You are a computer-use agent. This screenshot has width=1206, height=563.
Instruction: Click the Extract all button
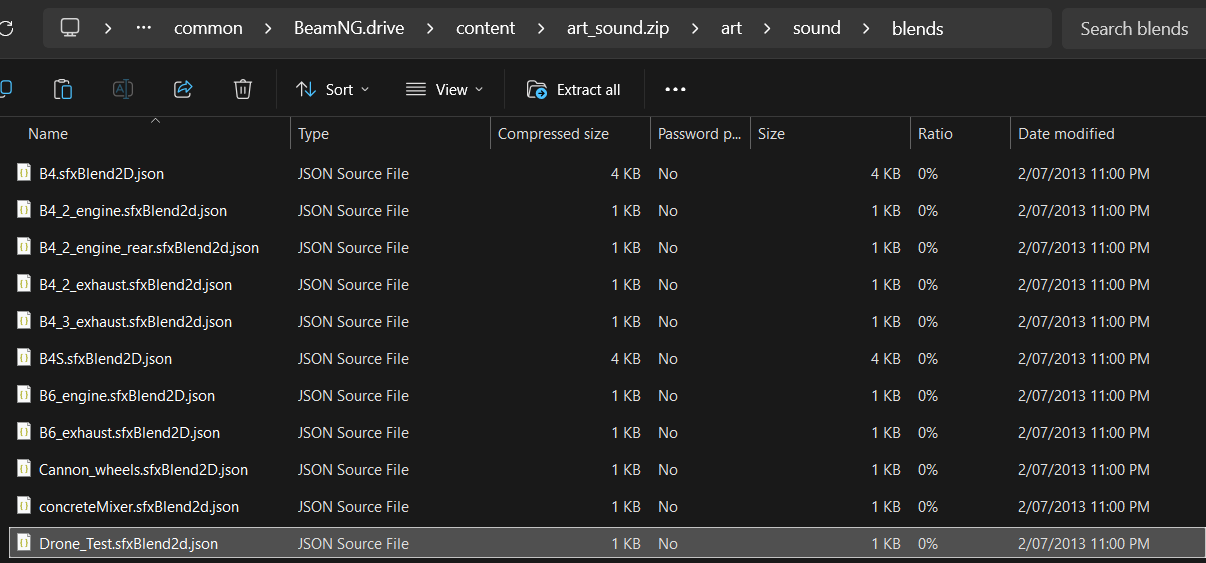point(574,89)
